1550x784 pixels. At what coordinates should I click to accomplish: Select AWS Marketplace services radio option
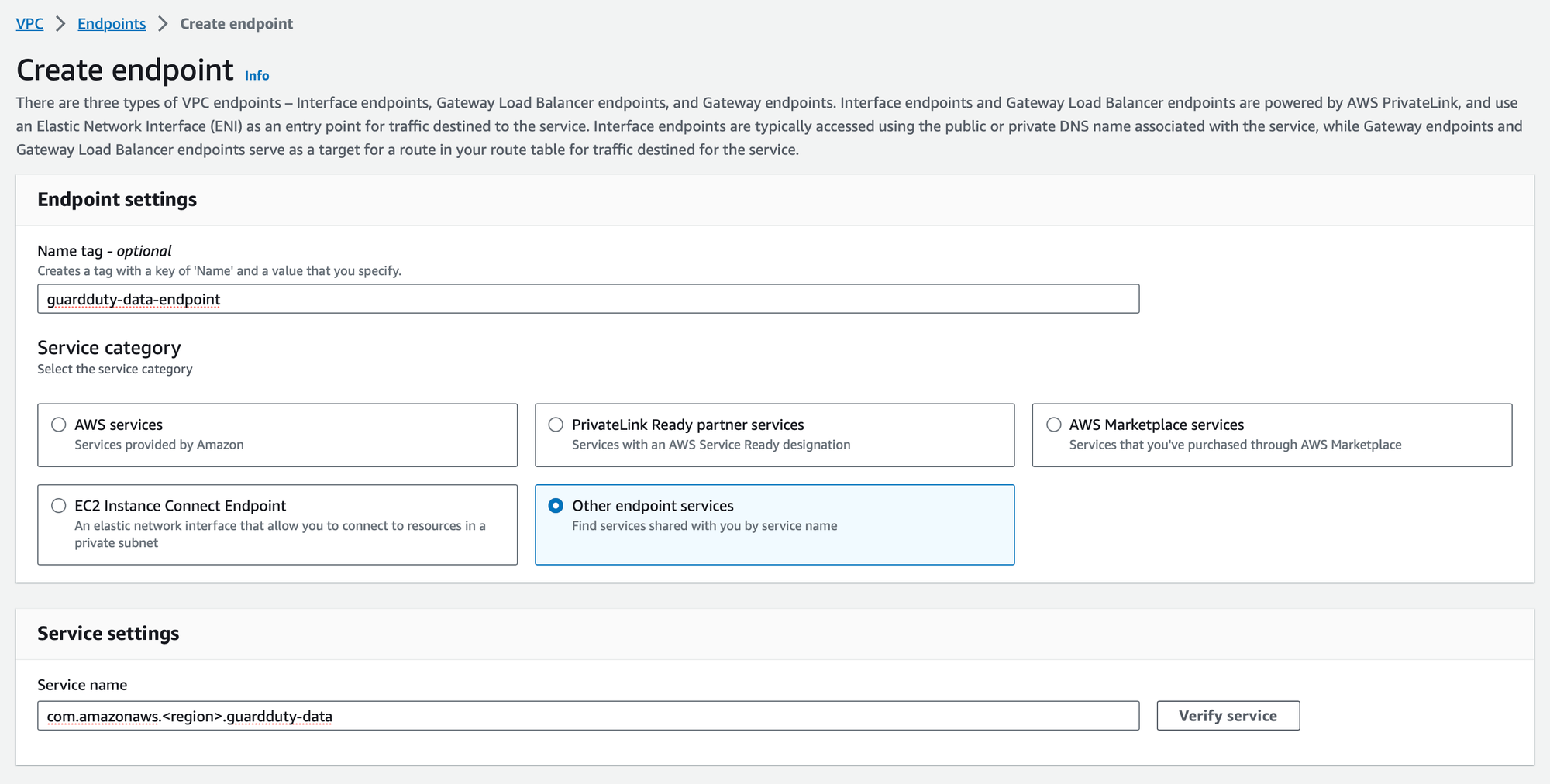click(1054, 425)
